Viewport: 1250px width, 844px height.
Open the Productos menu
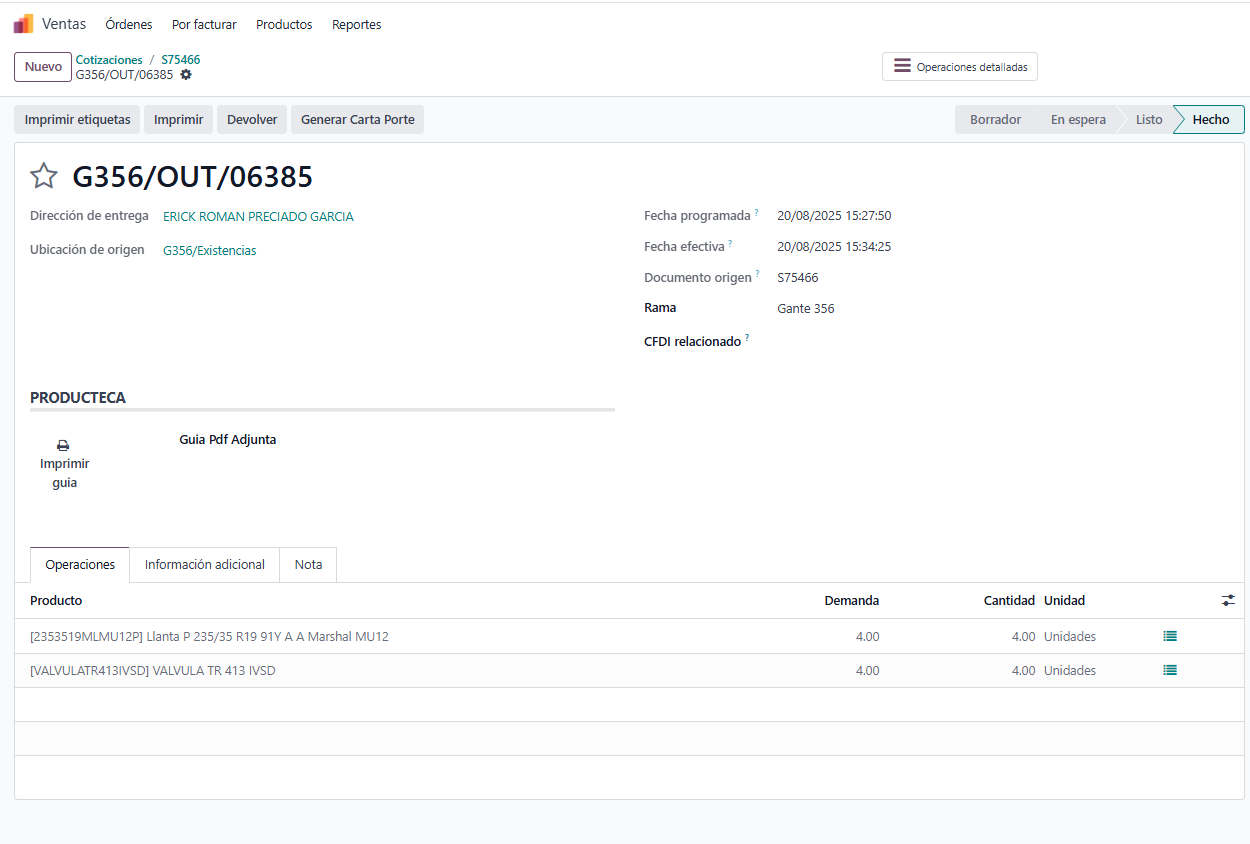[x=284, y=24]
